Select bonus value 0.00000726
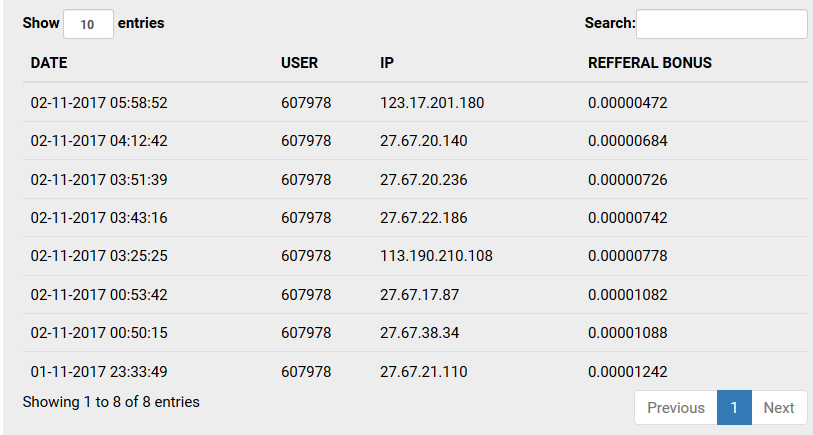 pos(627,180)
